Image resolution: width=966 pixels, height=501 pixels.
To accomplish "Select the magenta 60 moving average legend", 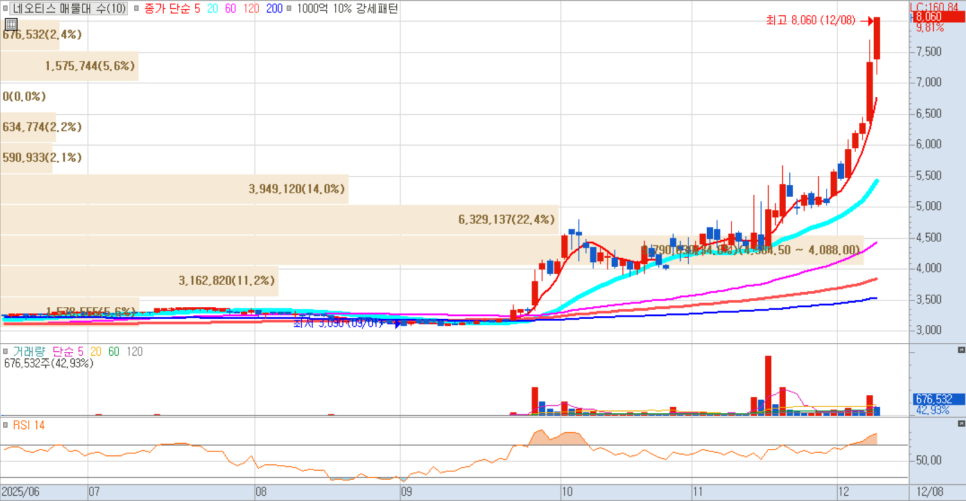I will tap(230, 9).
